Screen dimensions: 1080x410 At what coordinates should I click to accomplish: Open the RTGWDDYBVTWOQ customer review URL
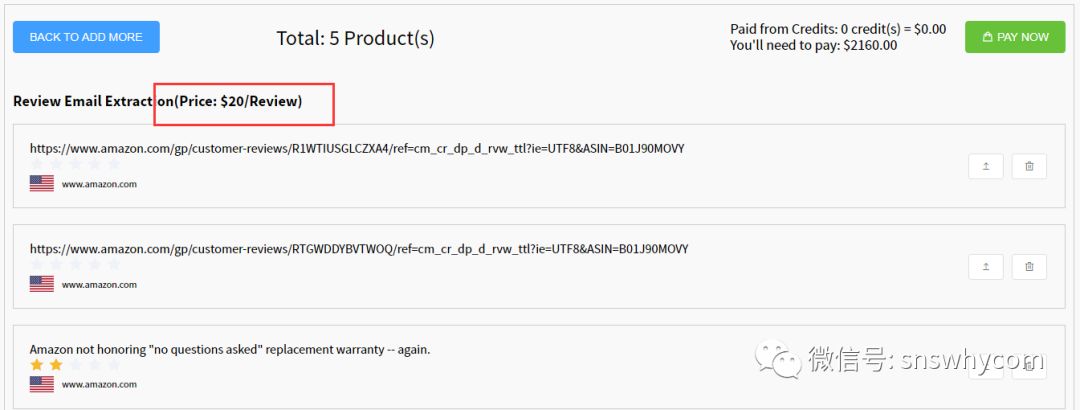coord(359,248)
